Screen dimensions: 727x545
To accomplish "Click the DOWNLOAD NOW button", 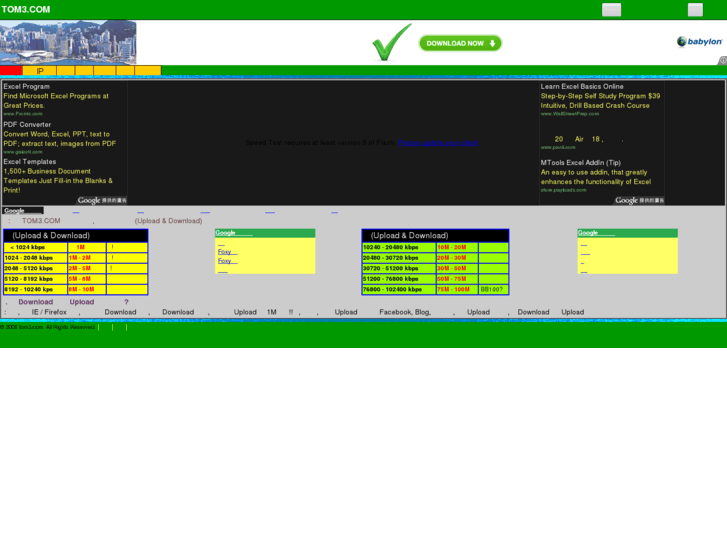I will pyautogui.click(x=460, y=43).
